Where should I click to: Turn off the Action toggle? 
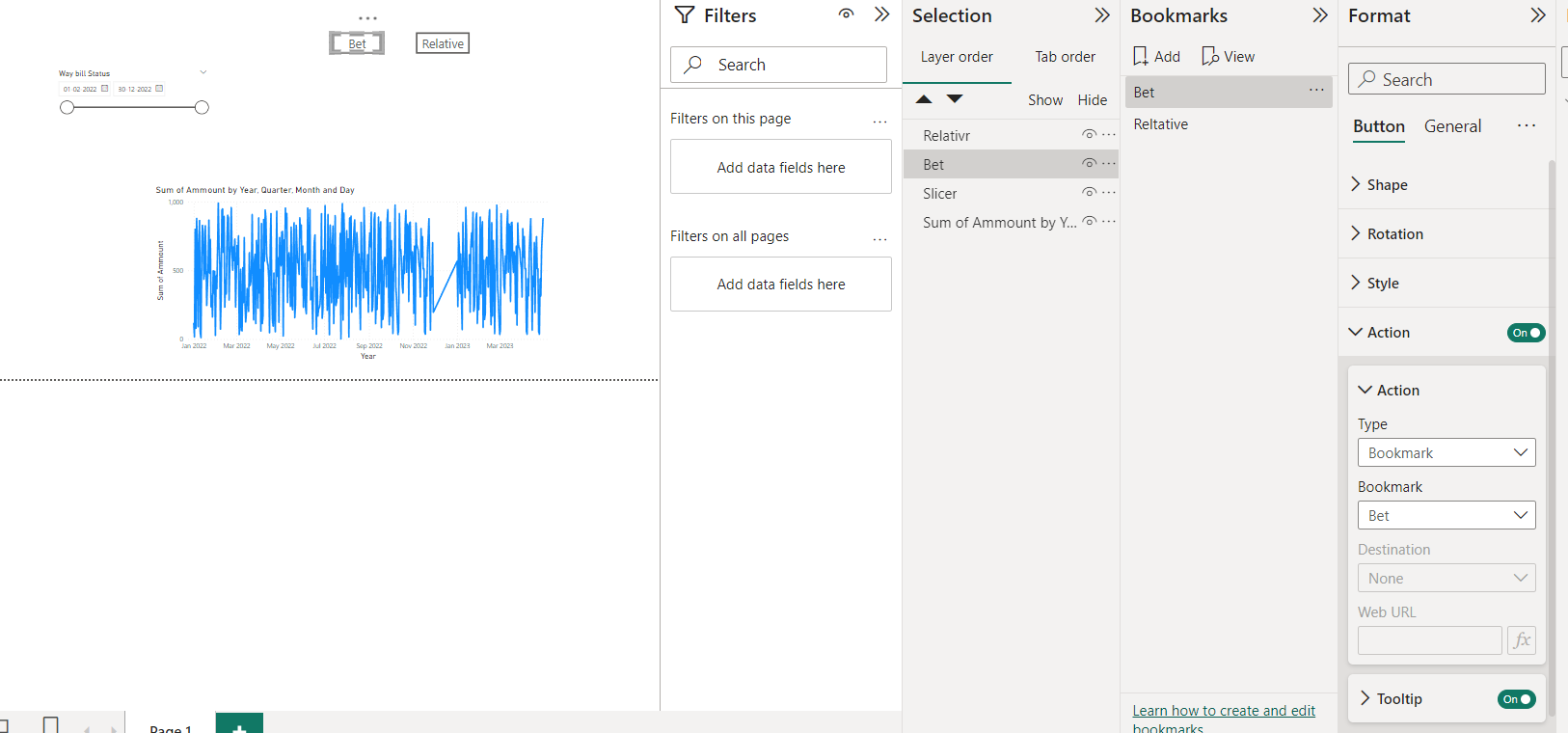click(x=1527, y=333)
